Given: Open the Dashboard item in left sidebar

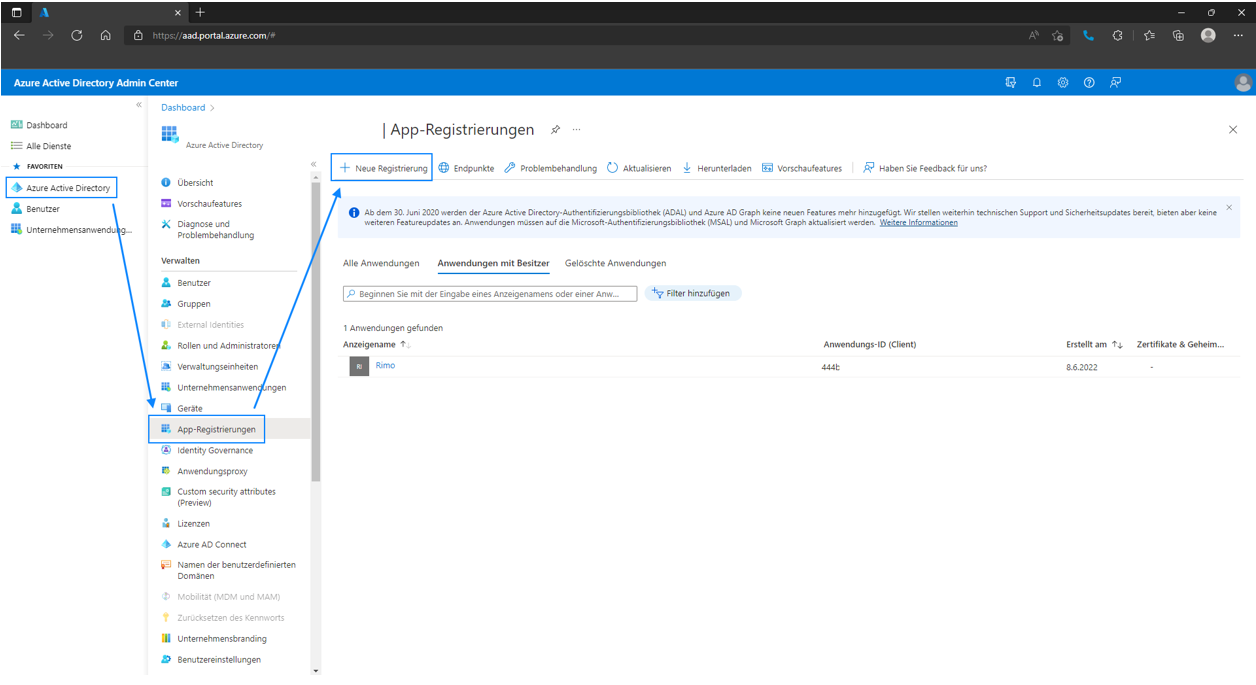Looking at the screenshot, I should pos(40,125).
